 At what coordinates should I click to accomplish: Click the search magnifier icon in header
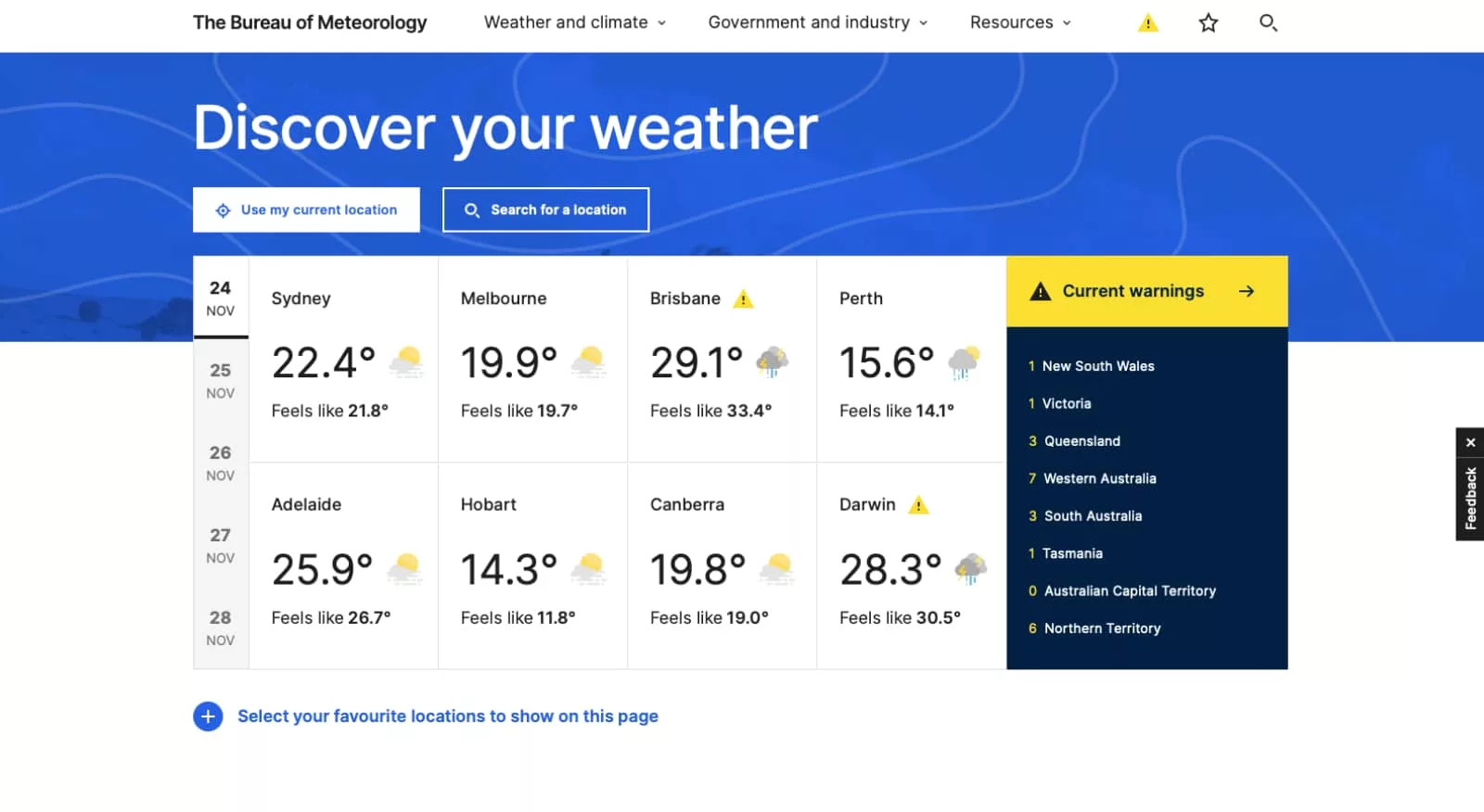tap(1268, 23)
